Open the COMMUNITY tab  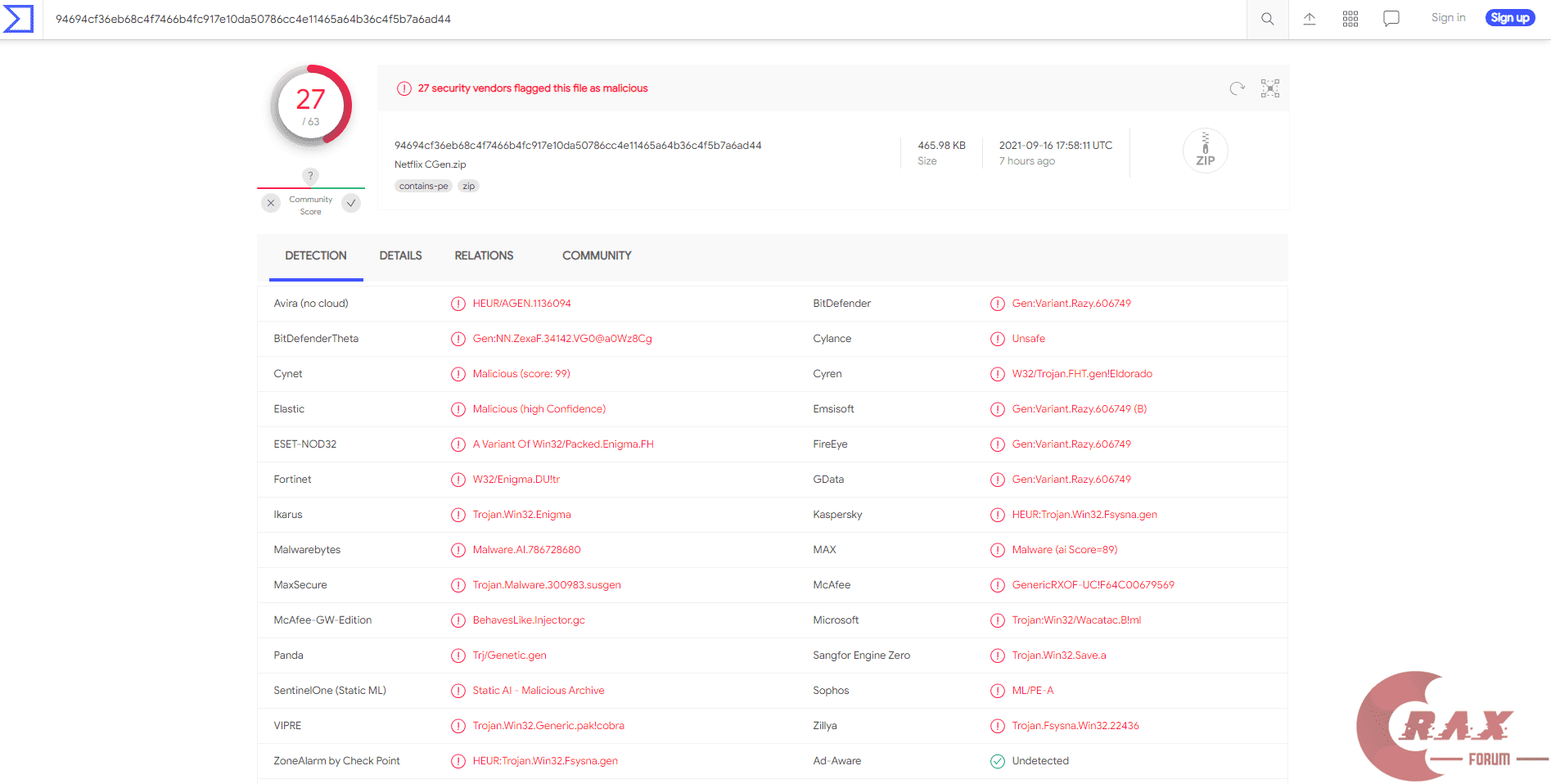[x=597, y=256]
